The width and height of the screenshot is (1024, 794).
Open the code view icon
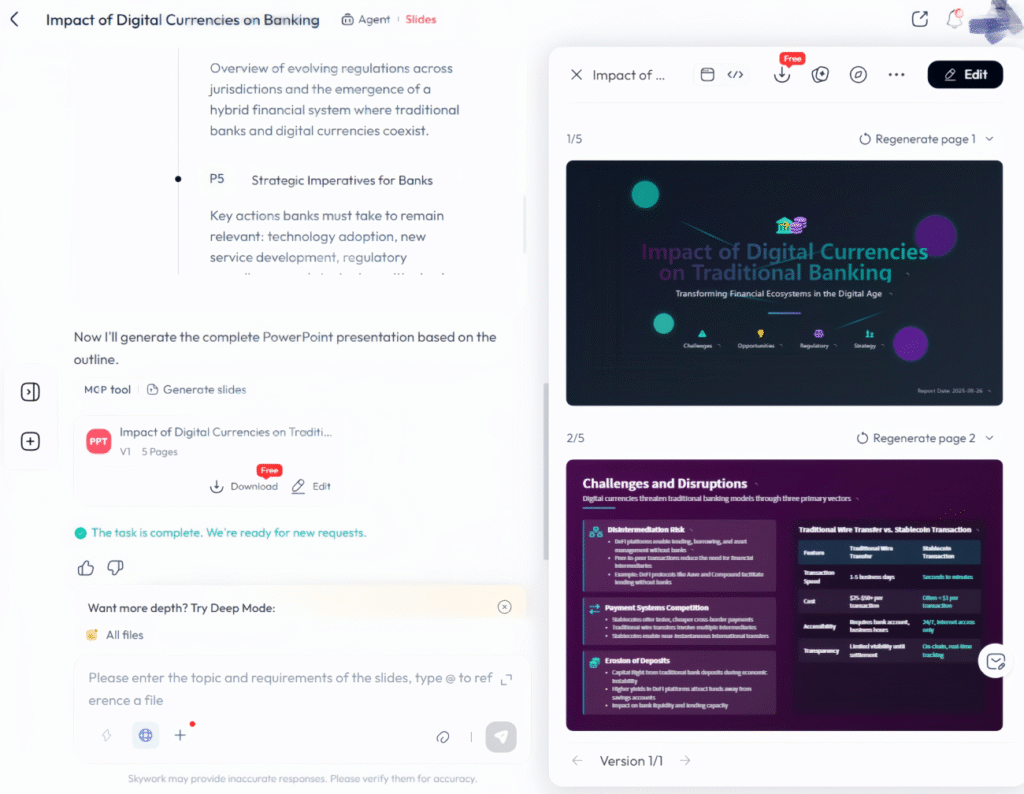[735, 75]
